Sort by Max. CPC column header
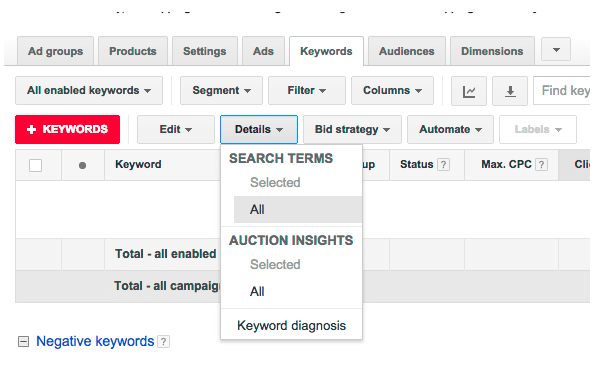The height and width of the screenshot is (379, 613). coord(506,164)
